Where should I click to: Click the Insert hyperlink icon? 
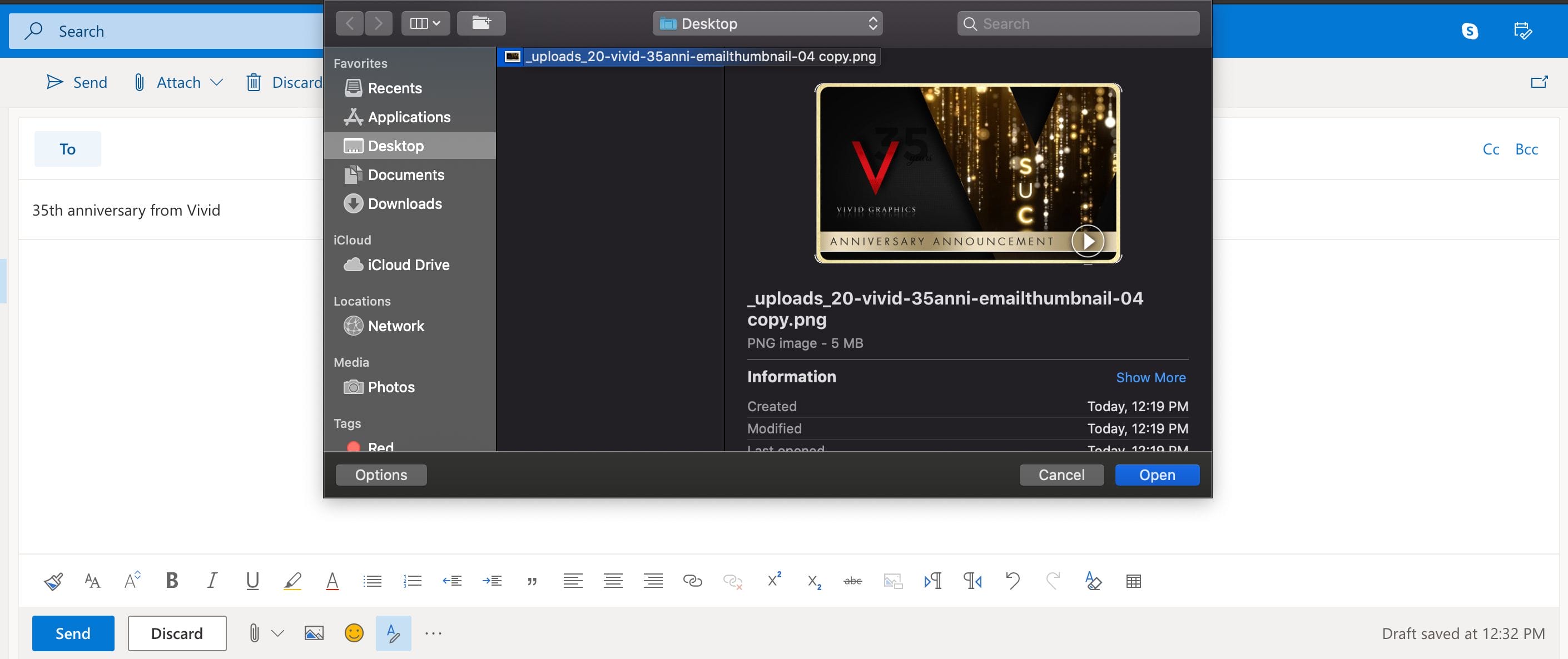tap(693, 581)
